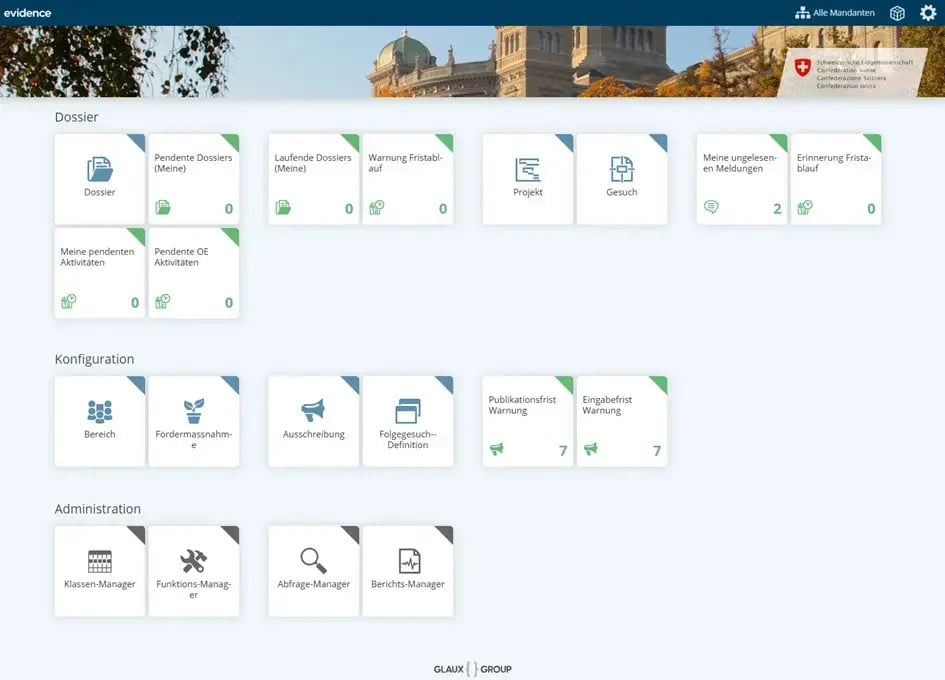
Task: Click count 0 in Erinnerung Fristablauf tile
Action: [x=871, y=209]
